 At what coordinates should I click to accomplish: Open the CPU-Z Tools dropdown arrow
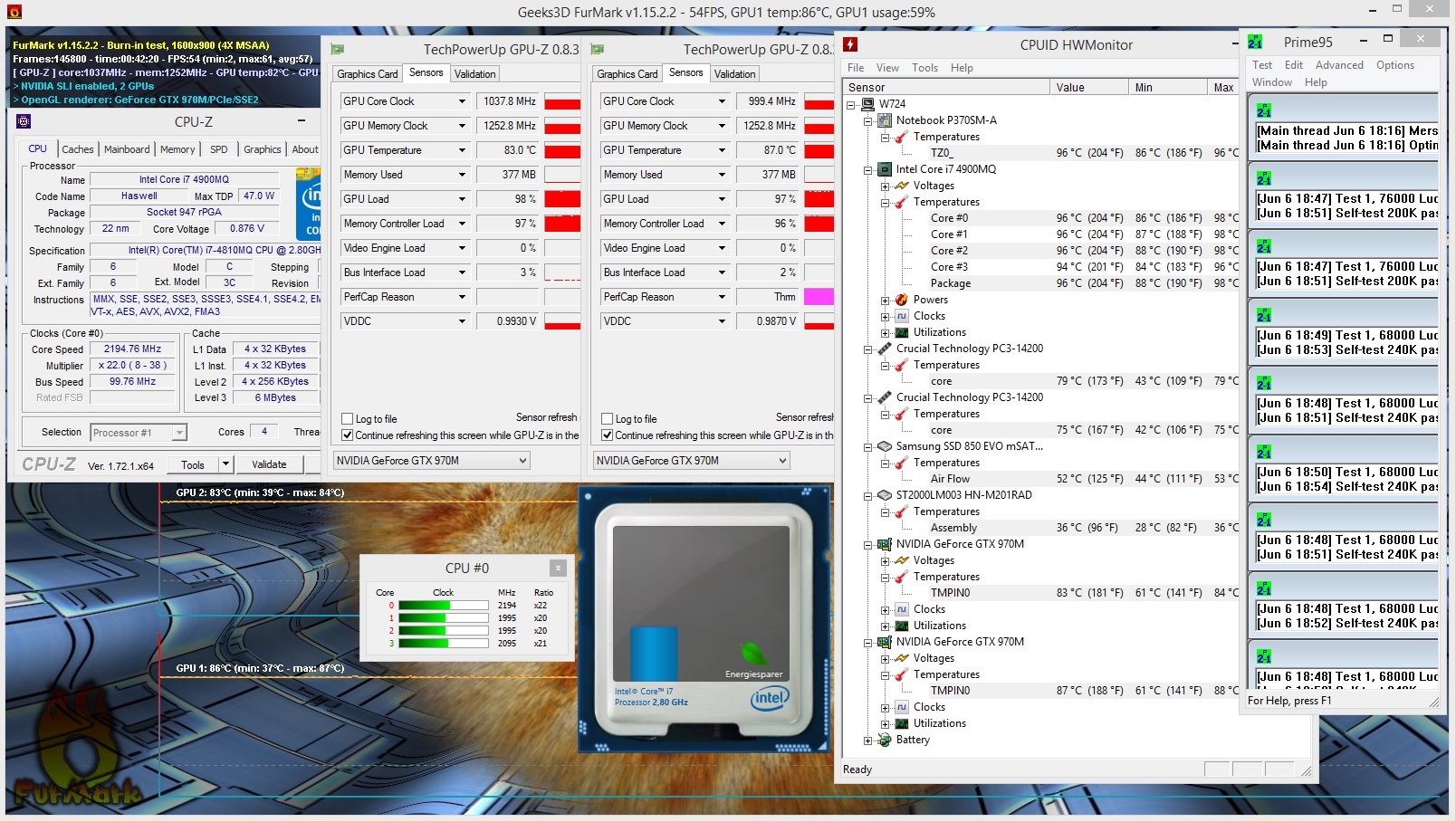point(225,464)
